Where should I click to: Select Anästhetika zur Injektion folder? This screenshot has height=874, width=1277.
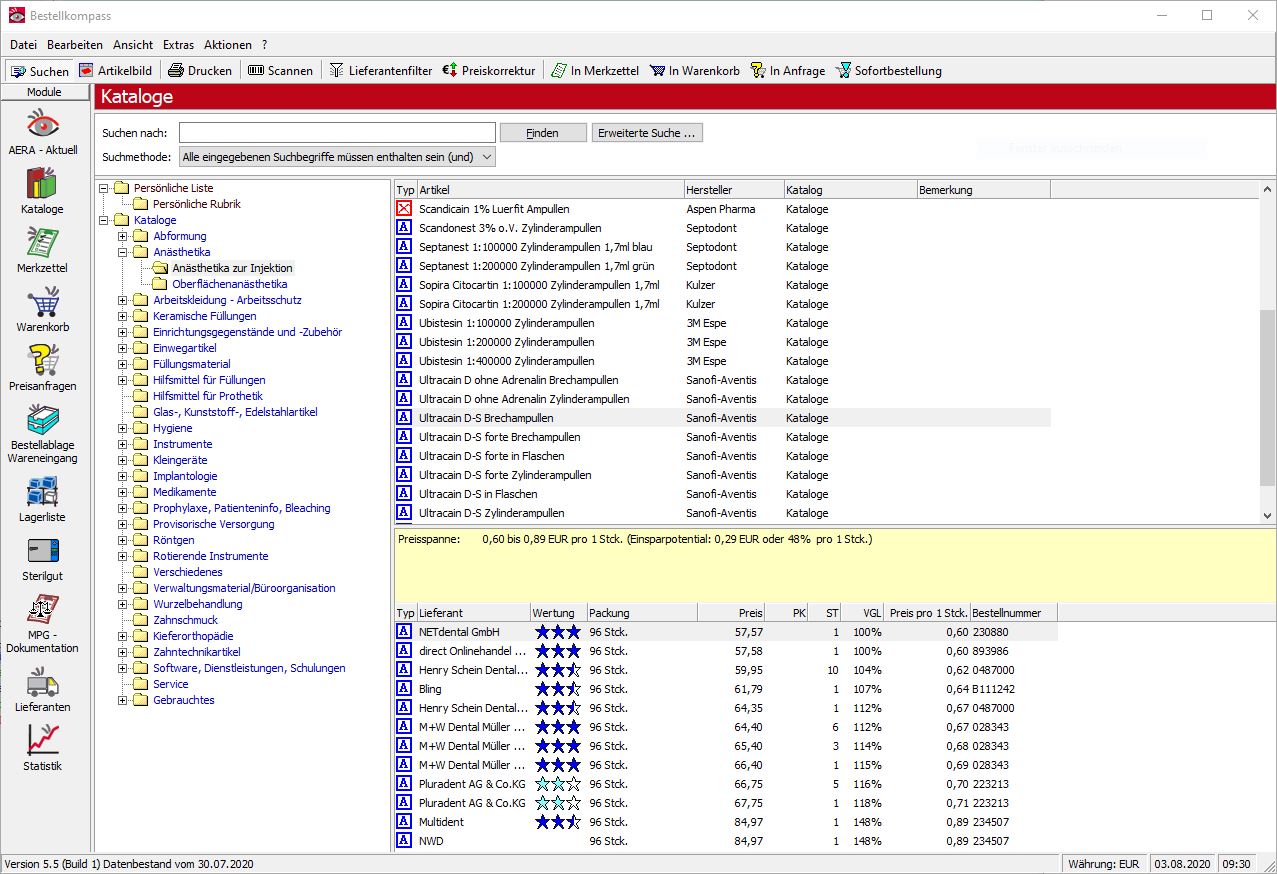(x=232, y=268)
